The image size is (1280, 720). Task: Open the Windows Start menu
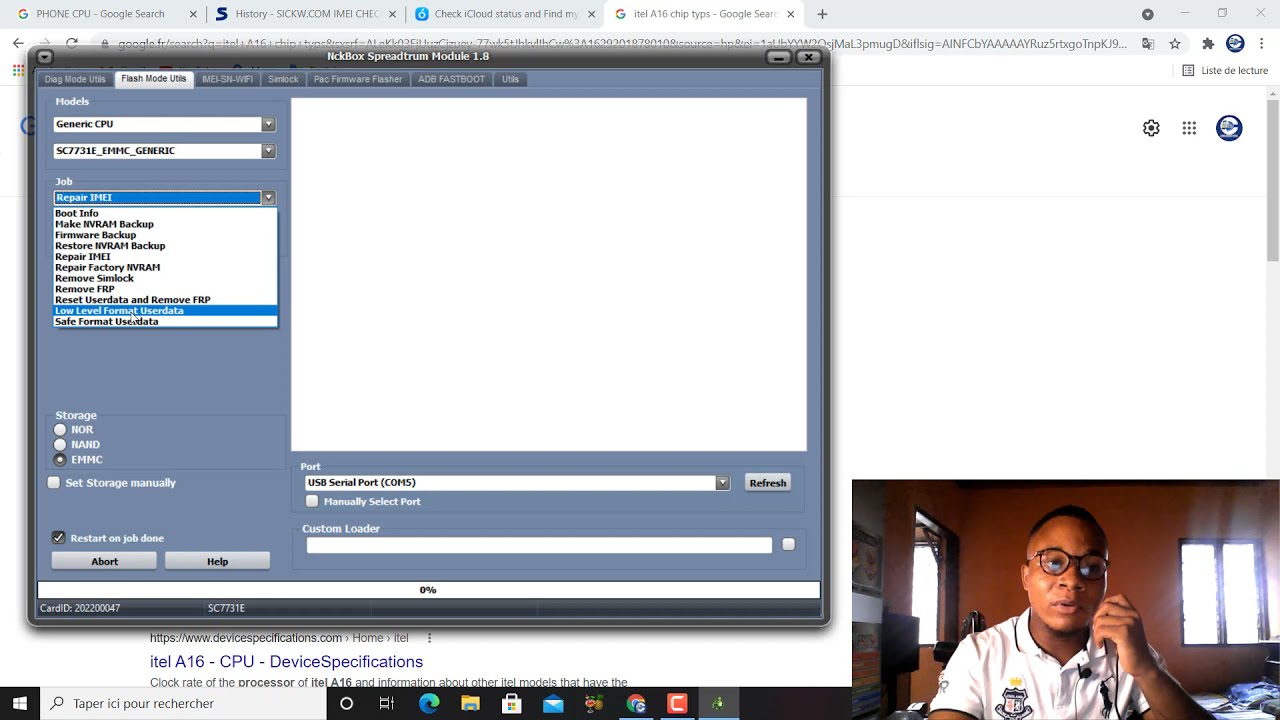point(20,703)
